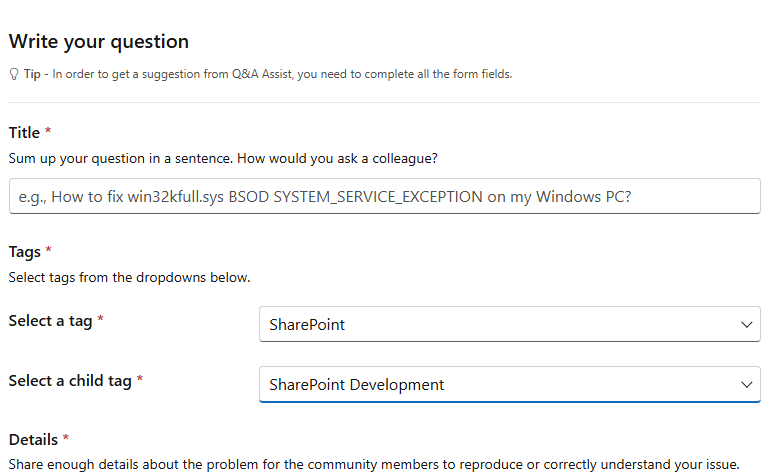Click the 'Details' section label
The image size is (777, 472).
click(x=33, y=439)
